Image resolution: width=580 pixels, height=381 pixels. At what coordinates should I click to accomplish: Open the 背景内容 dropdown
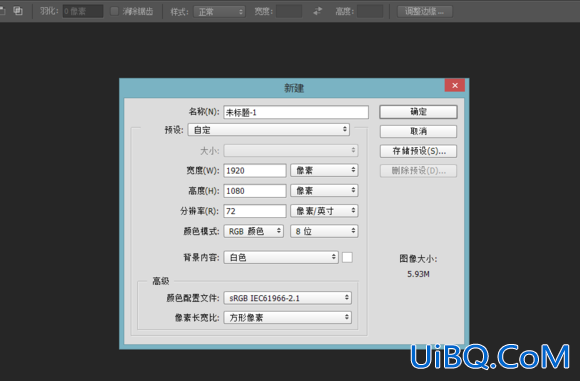[x=281, y=257]
